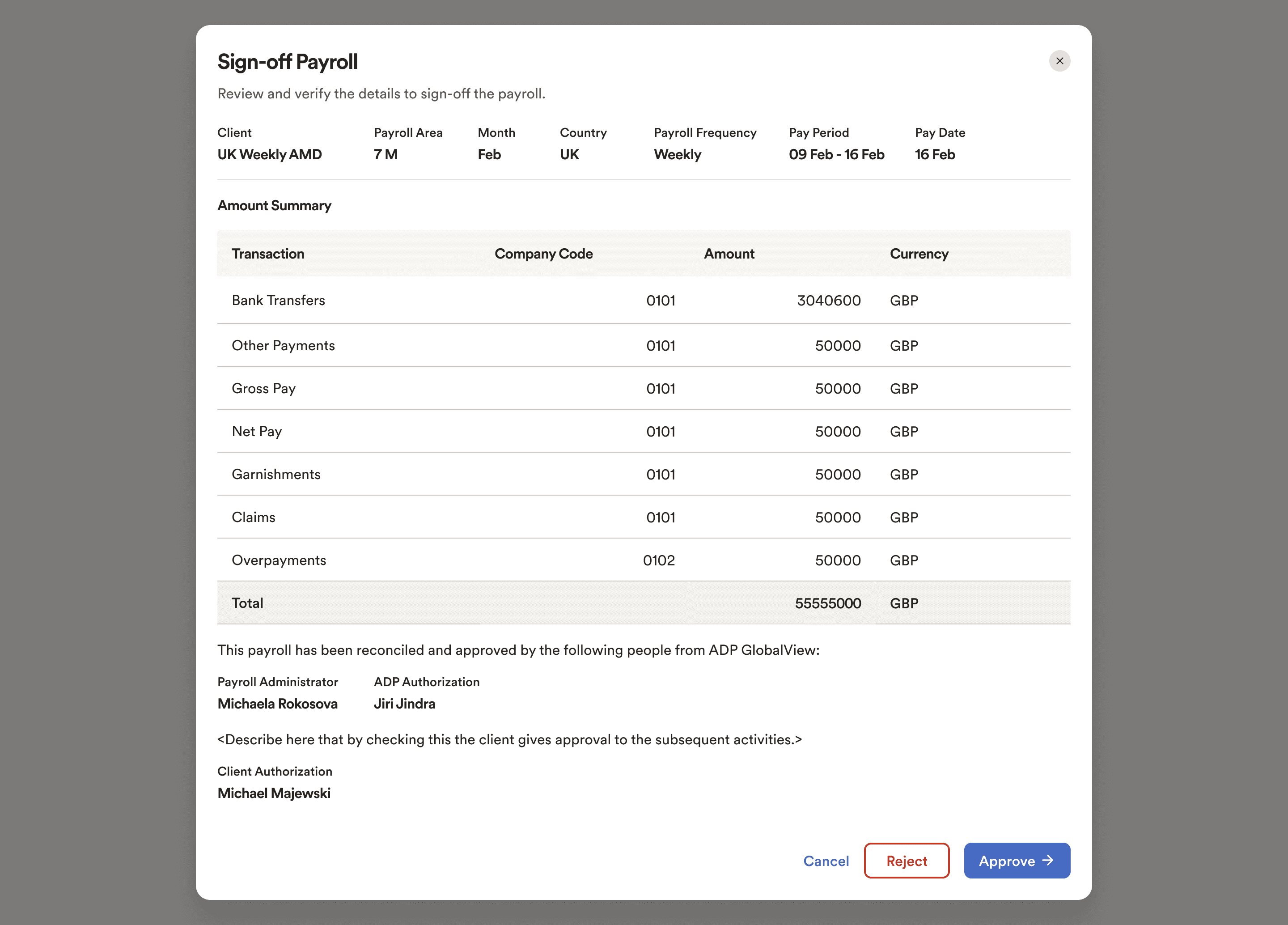Click the arrow icon on Approve button

(x=1048, y=860)
